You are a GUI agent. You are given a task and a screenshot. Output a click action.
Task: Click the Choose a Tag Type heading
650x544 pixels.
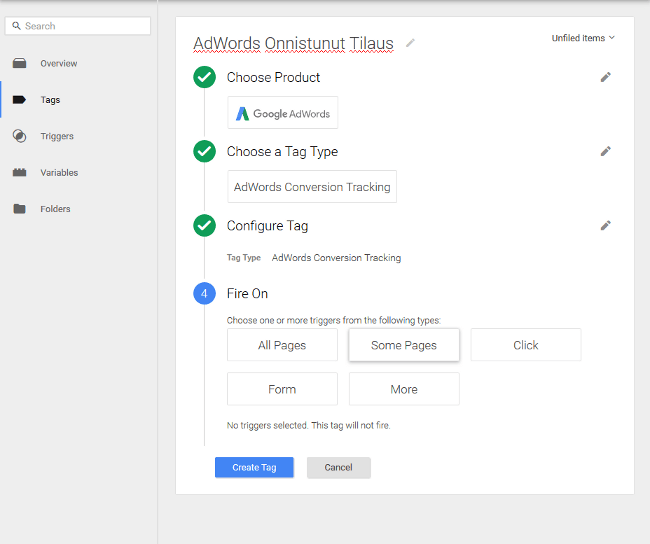coord(282,152)
